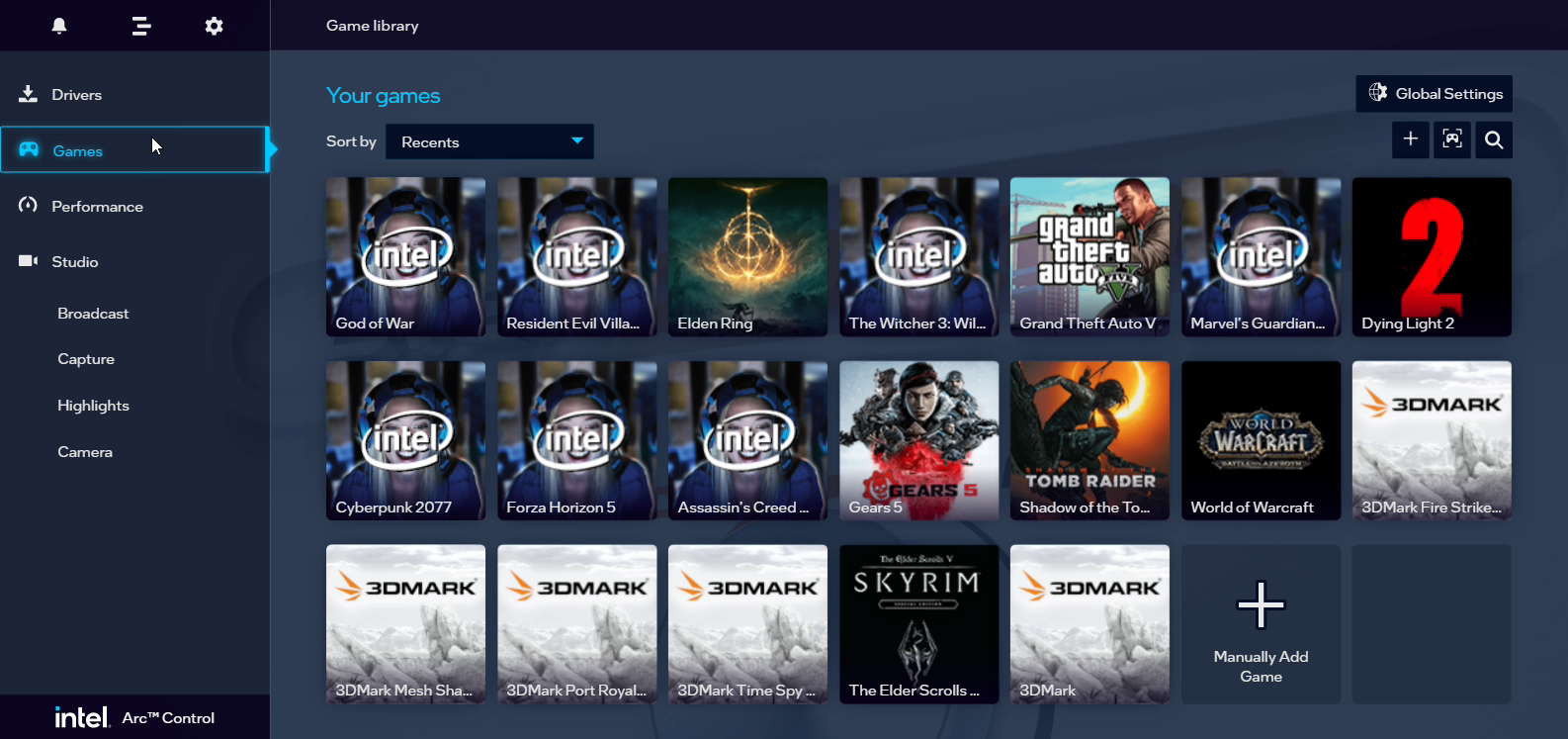Open the 3DMark Fire Strike tile
The width and height of the screenshot is (1568, 739).
(1432, 440)
